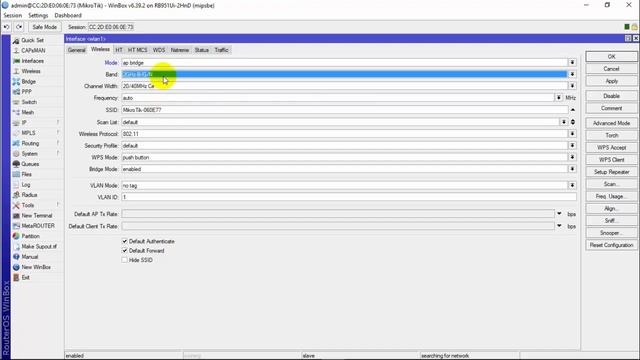The height and width of the screenshot is (360, 640).
Task: Expand the Default AP Tx Rate field
Action: 559,213
